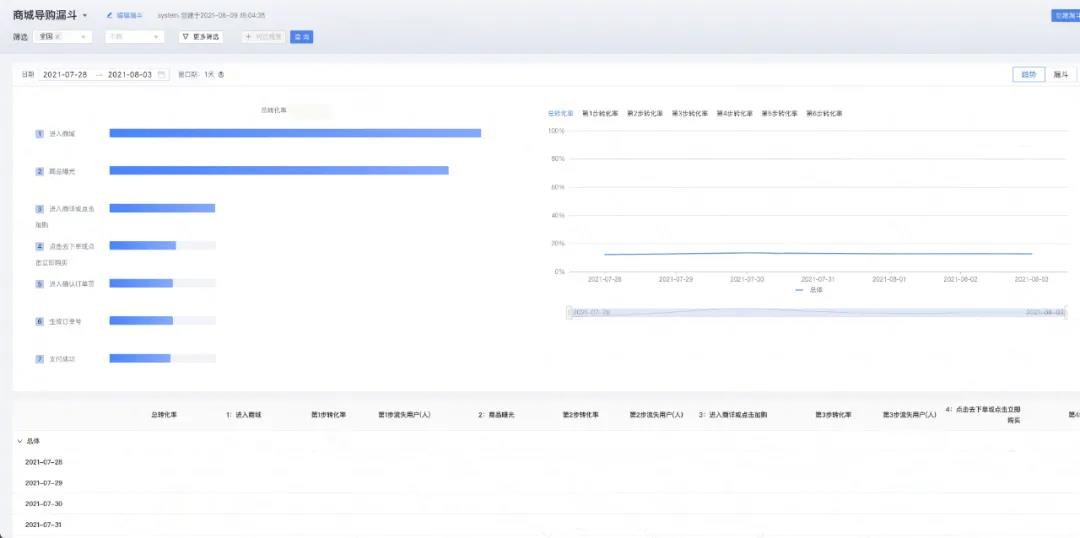
Task: Open the date range calendar icon
Action: click(162, 74)
